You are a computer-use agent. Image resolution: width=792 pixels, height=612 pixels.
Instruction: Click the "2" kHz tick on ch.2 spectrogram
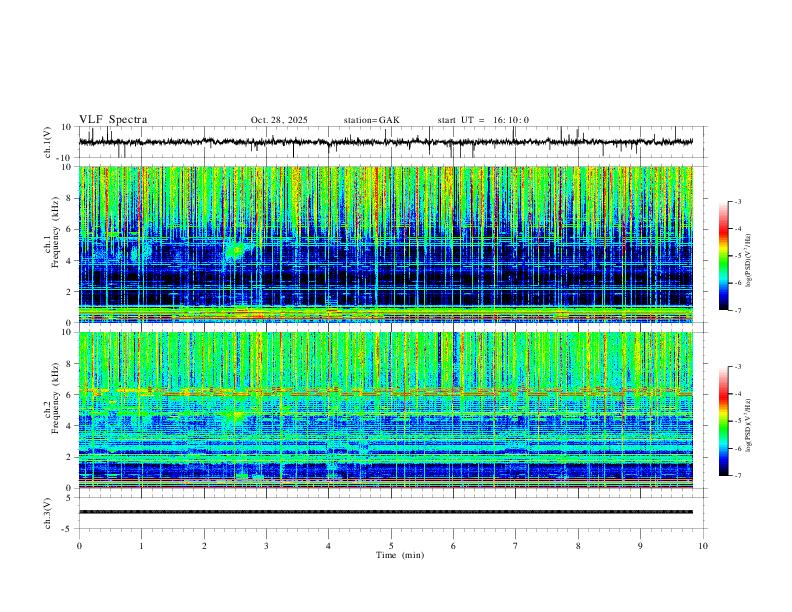point(70,457)
